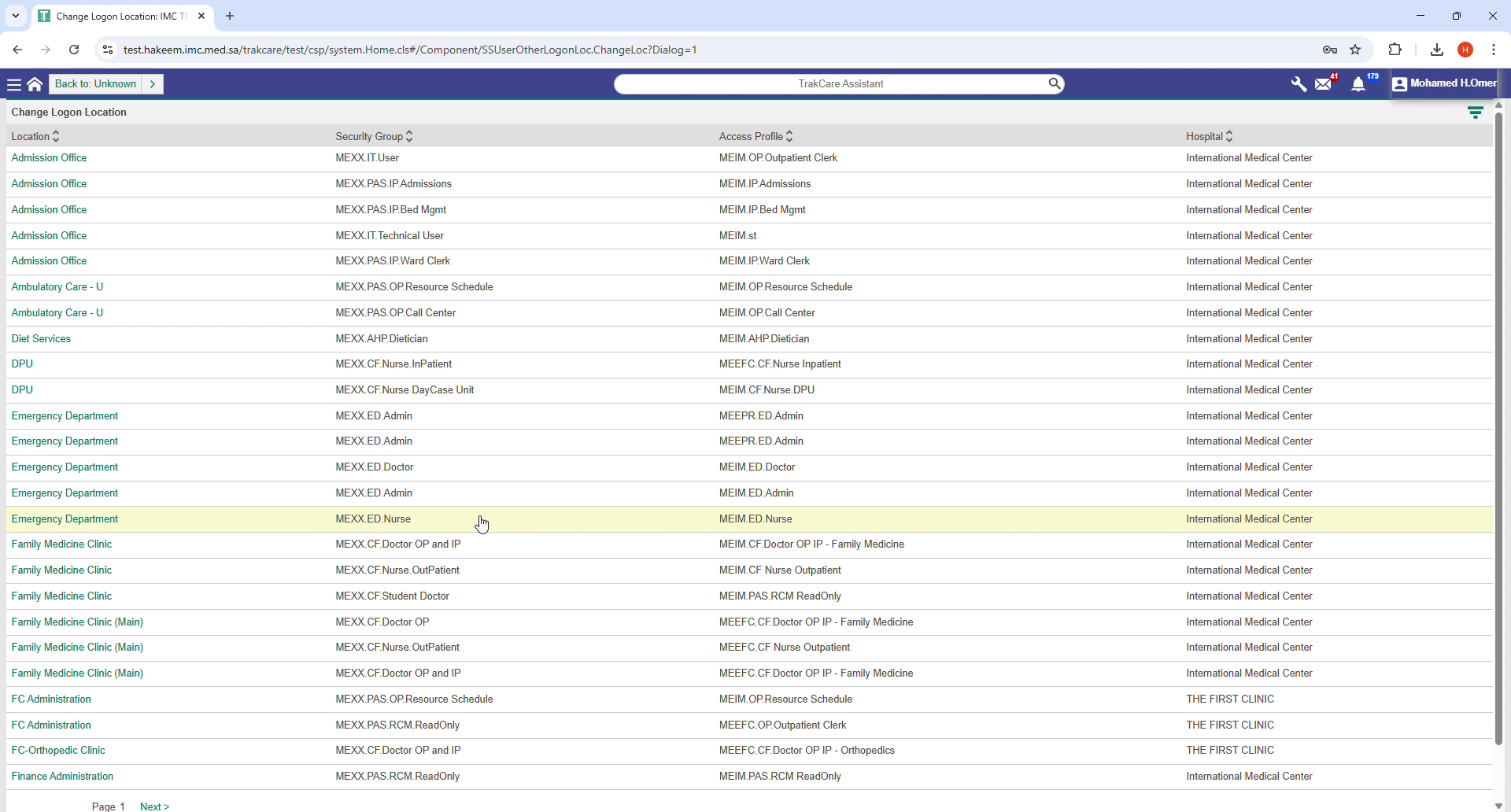Open the browser tab search dropdown
The image size is (1511, 812).
point(15,16)
